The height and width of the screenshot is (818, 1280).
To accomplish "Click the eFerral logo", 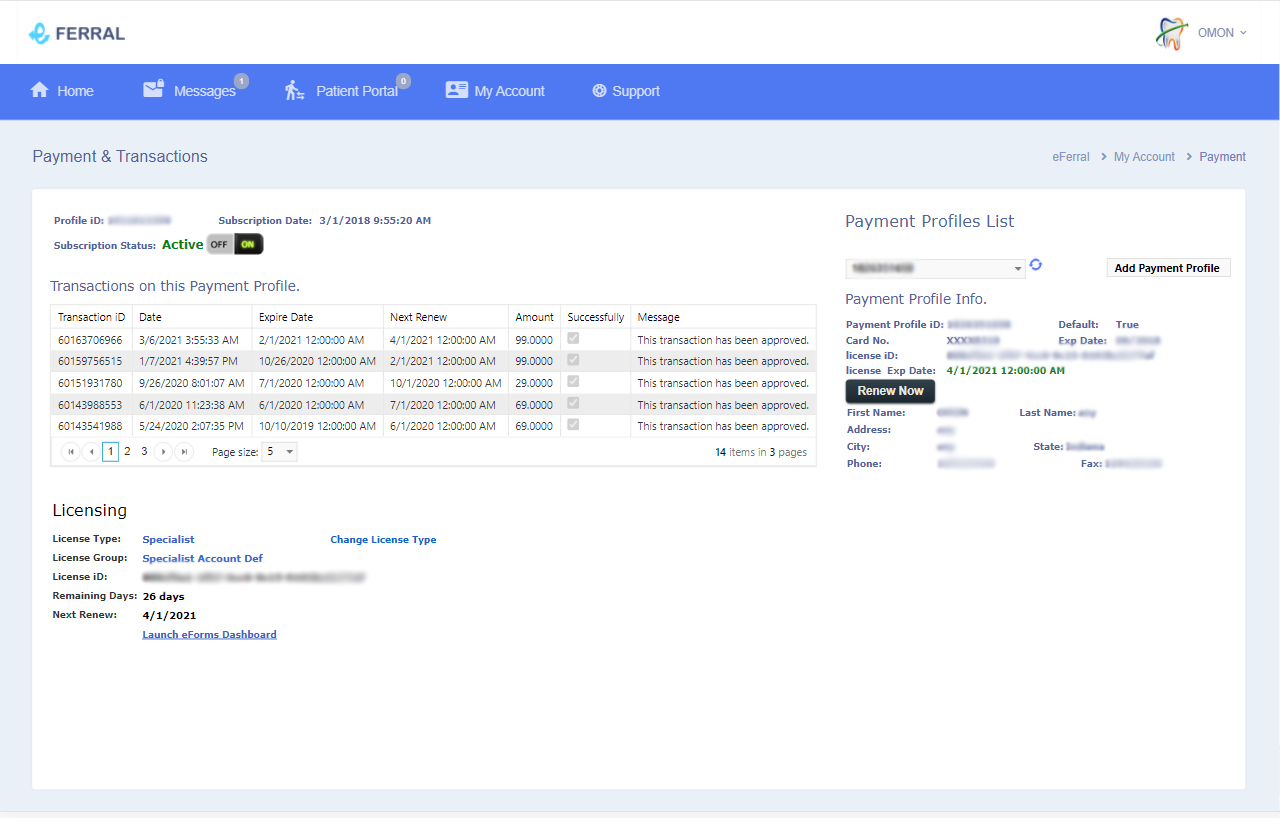I will [77, 33].
